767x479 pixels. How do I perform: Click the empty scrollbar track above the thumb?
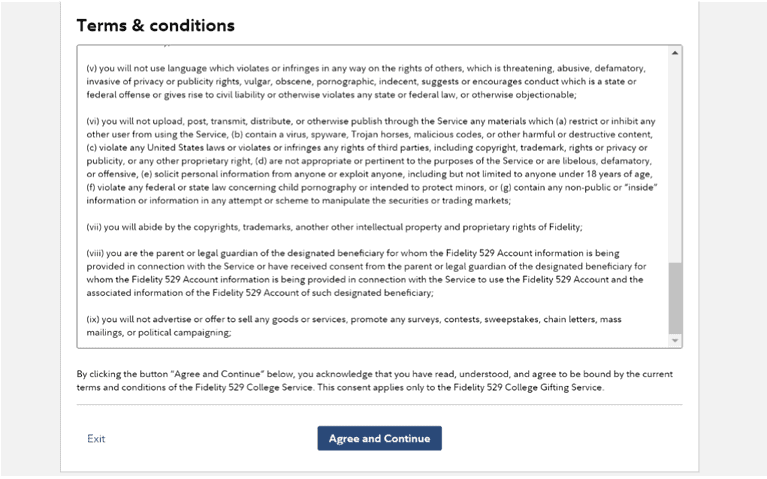pyautogui.click(x=675, y=160)
